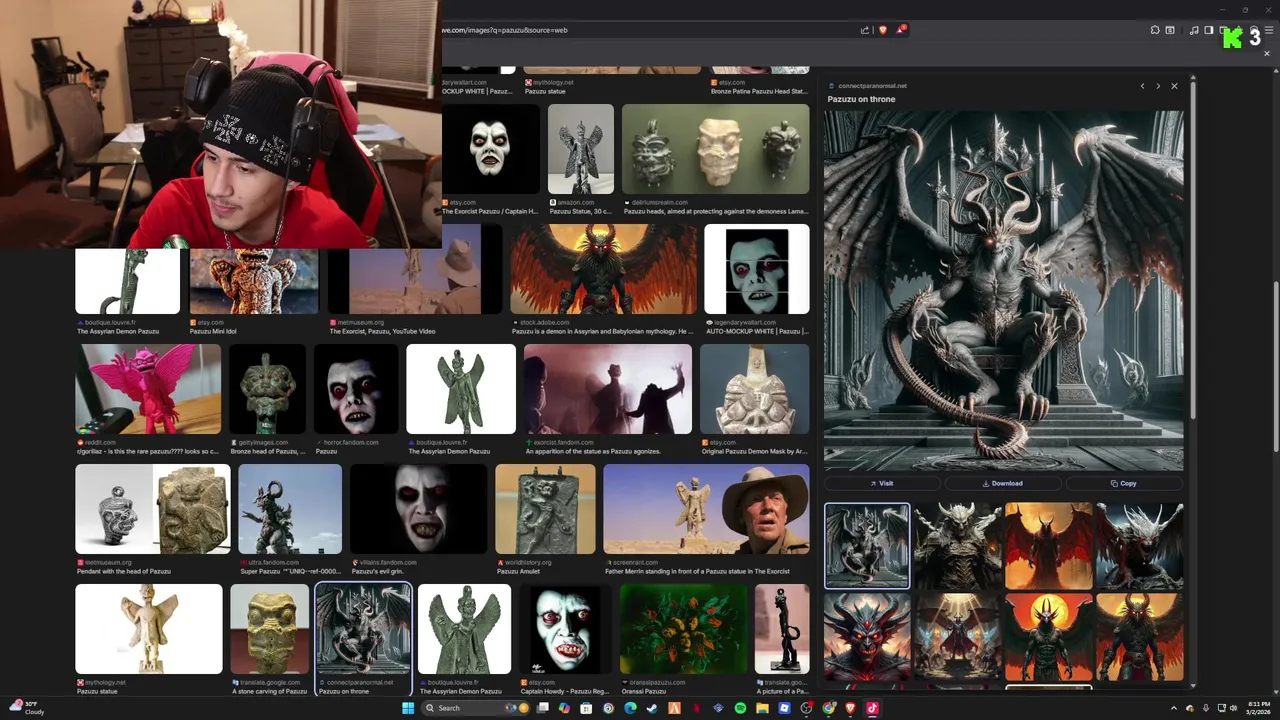Viewport: 1280px width, 720px height.
Task: Select the related thumbnail with a sun behind the demon
Action: coord(1048,637)
